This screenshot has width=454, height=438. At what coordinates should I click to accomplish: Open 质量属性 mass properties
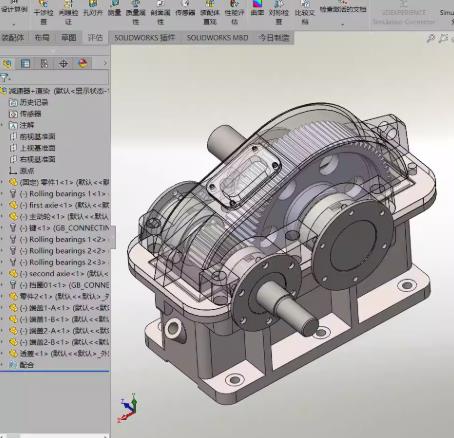136,13
